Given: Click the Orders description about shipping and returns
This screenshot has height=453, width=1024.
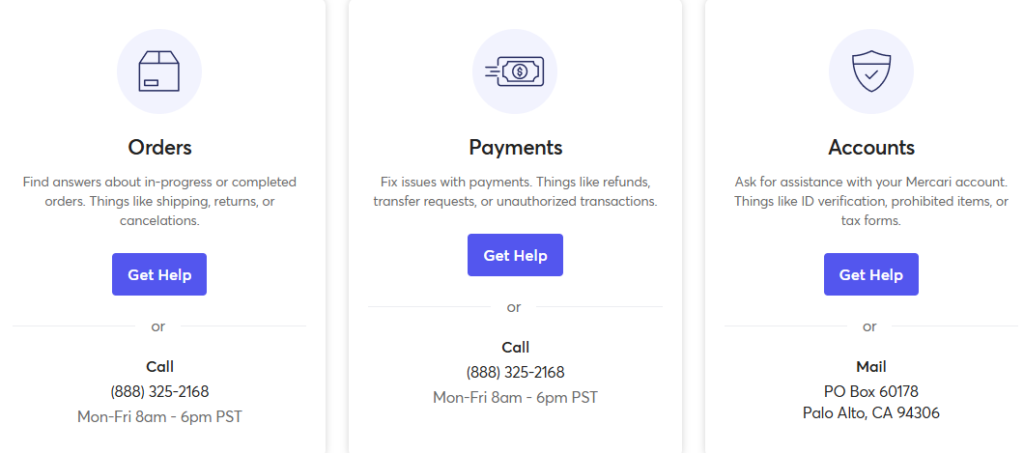Looking at the screenshot, I should pyautogui.click(x=159, y=201).
